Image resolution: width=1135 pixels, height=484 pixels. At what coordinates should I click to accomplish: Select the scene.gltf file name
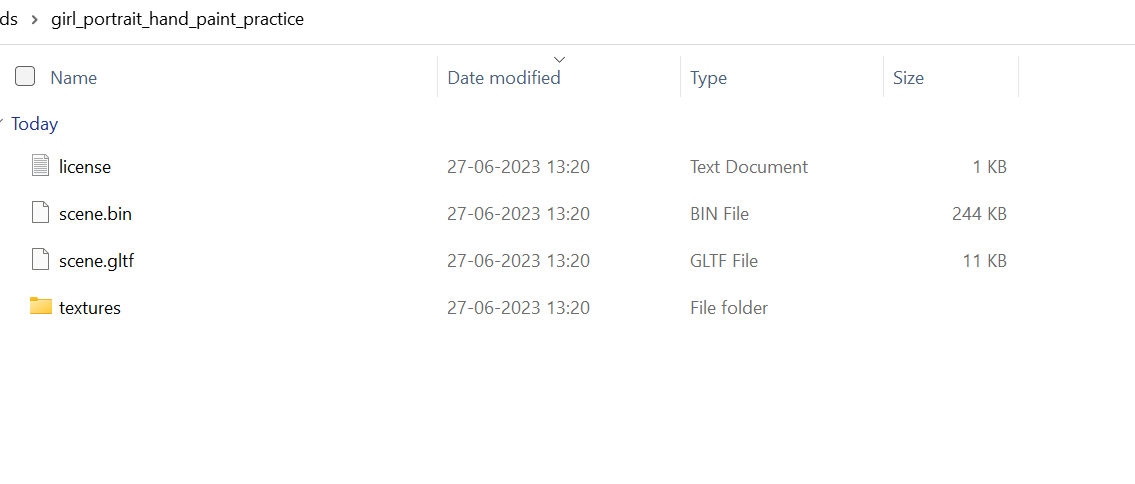pyautogui.click(x=96, y=261)
